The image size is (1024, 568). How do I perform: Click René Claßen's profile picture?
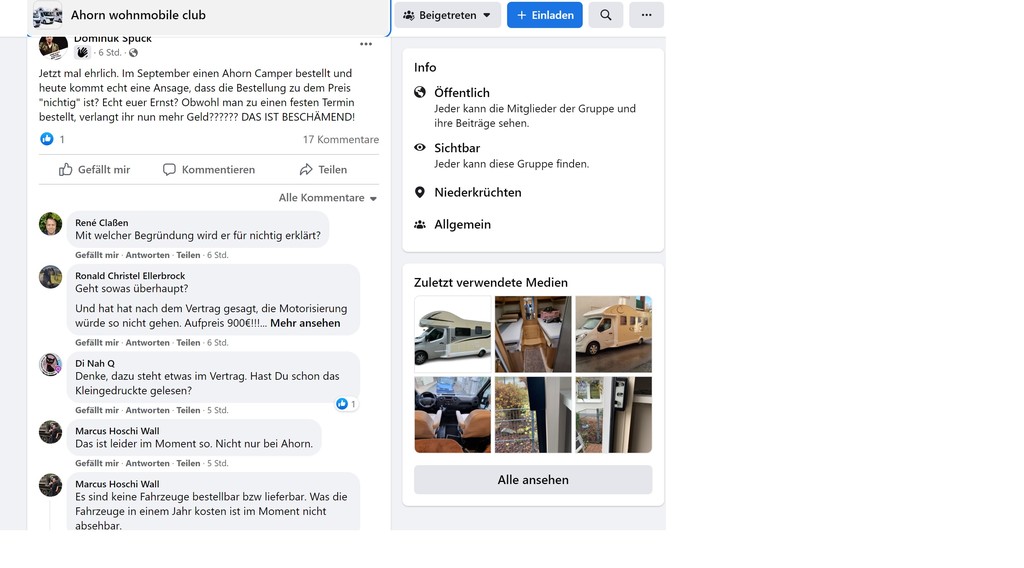pos(50,224)
